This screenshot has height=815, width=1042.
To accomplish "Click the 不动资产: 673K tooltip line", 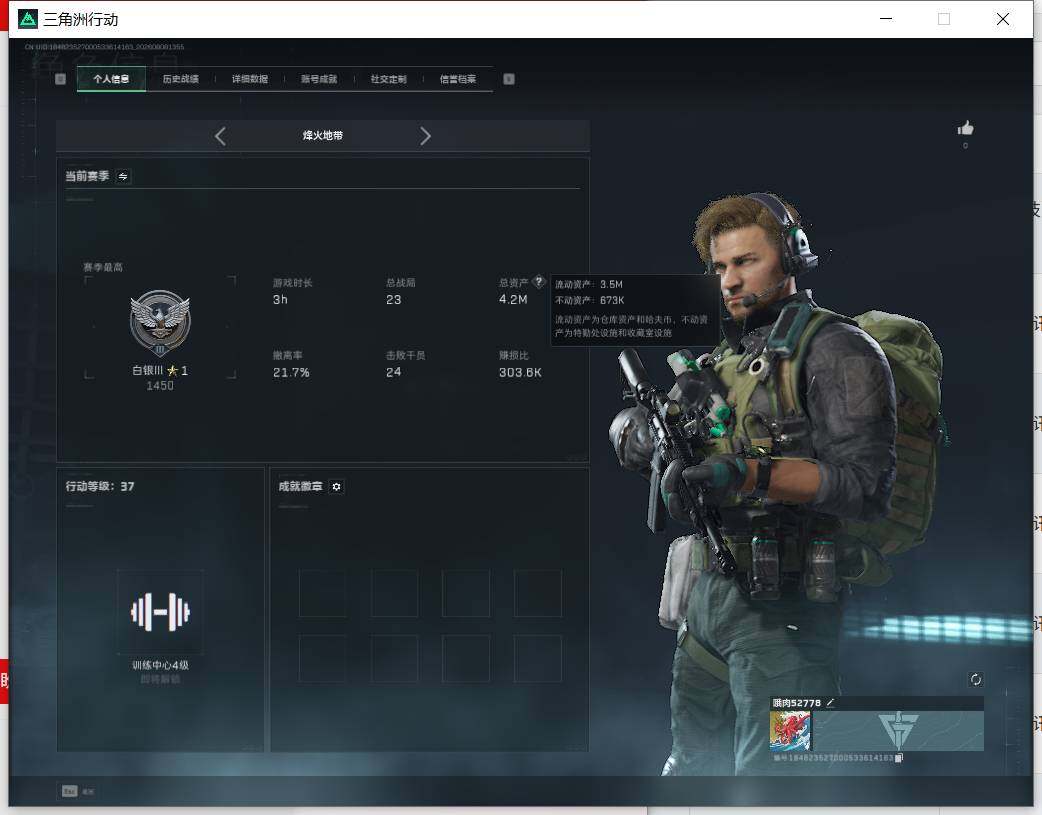I will (x=589, y=300).
